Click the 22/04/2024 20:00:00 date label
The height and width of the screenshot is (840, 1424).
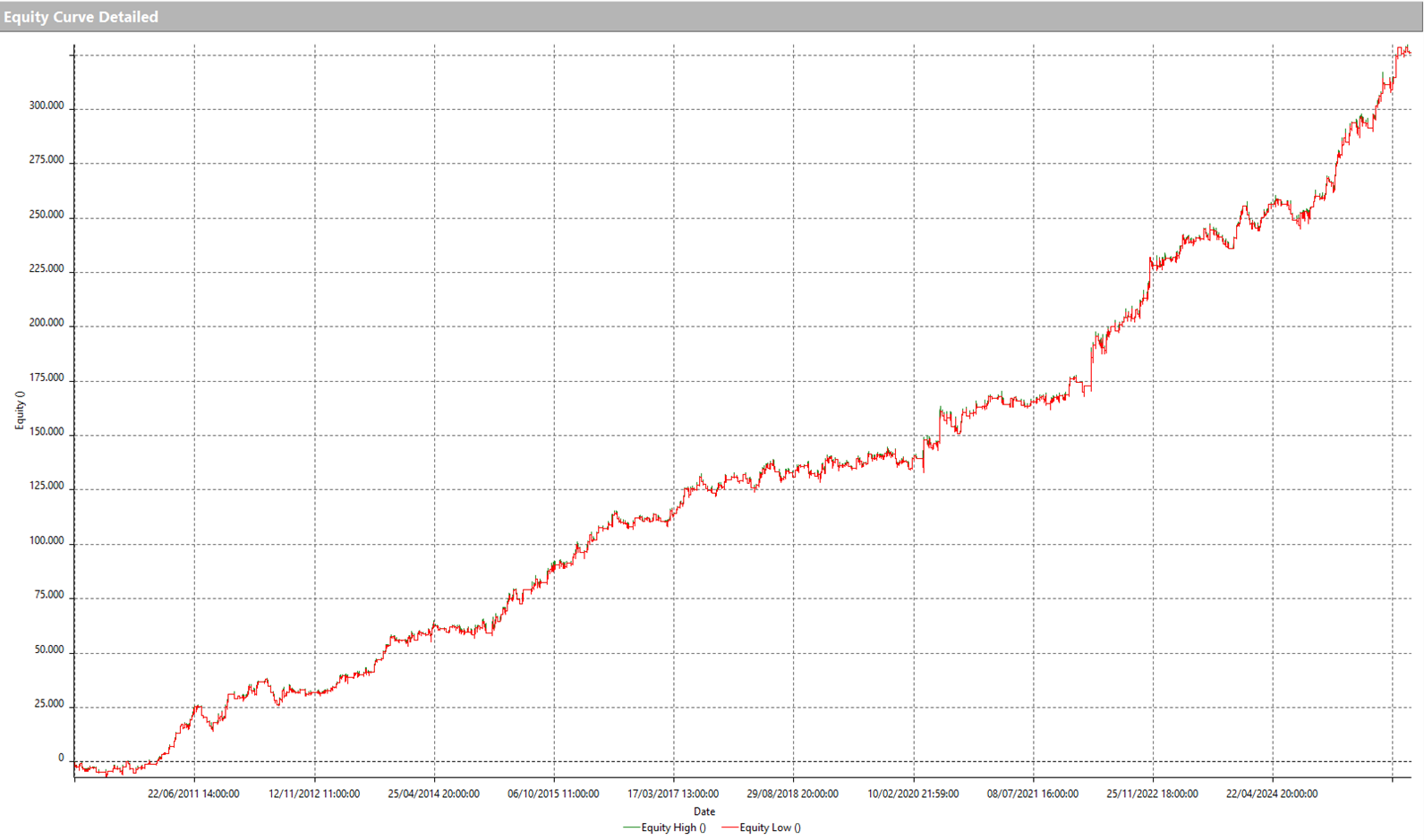[1271, 793]
